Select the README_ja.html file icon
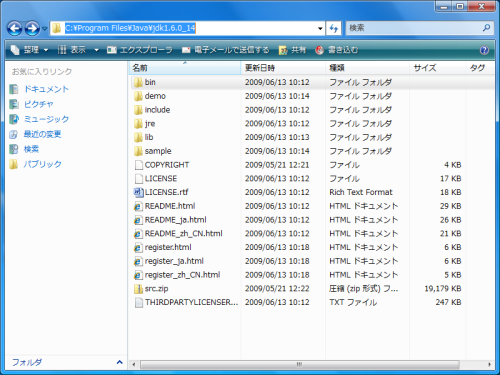The image size is (500, 375). [x=138, y=220]
